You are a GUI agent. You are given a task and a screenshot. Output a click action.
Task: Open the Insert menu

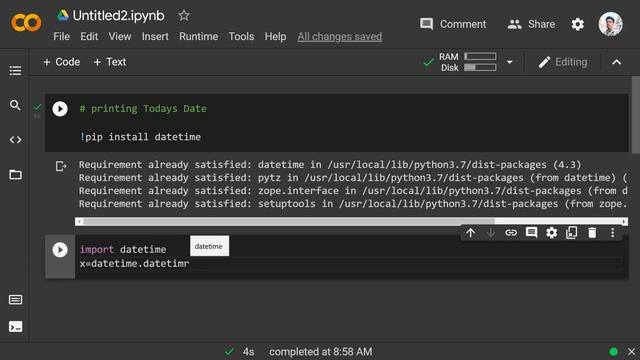click(155, 37)
